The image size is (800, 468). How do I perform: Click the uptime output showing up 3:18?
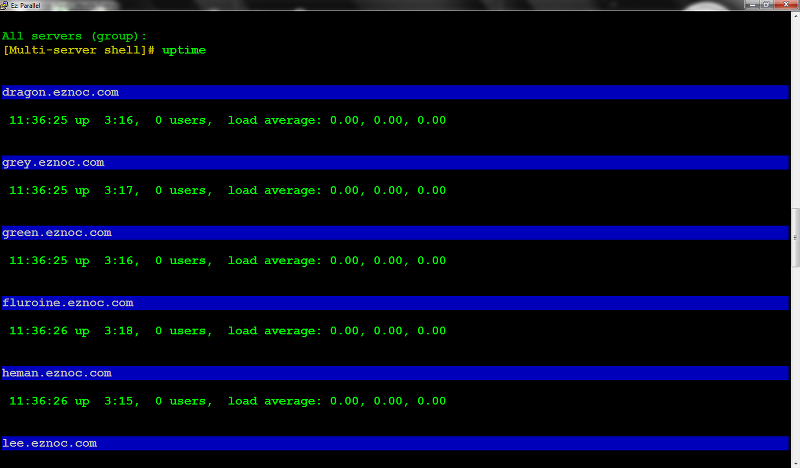pos(228,331)
